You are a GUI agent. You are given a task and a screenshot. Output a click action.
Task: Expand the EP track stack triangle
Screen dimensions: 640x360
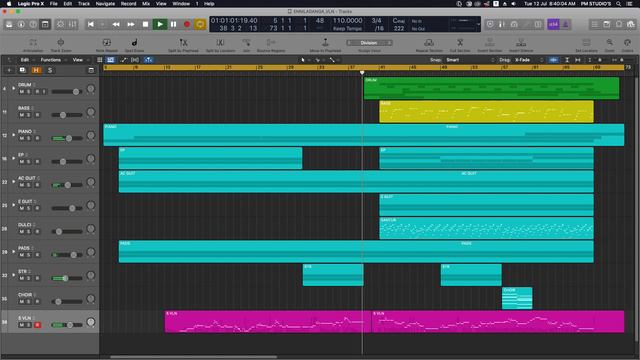pyautogui.click(x=13, y=158)
